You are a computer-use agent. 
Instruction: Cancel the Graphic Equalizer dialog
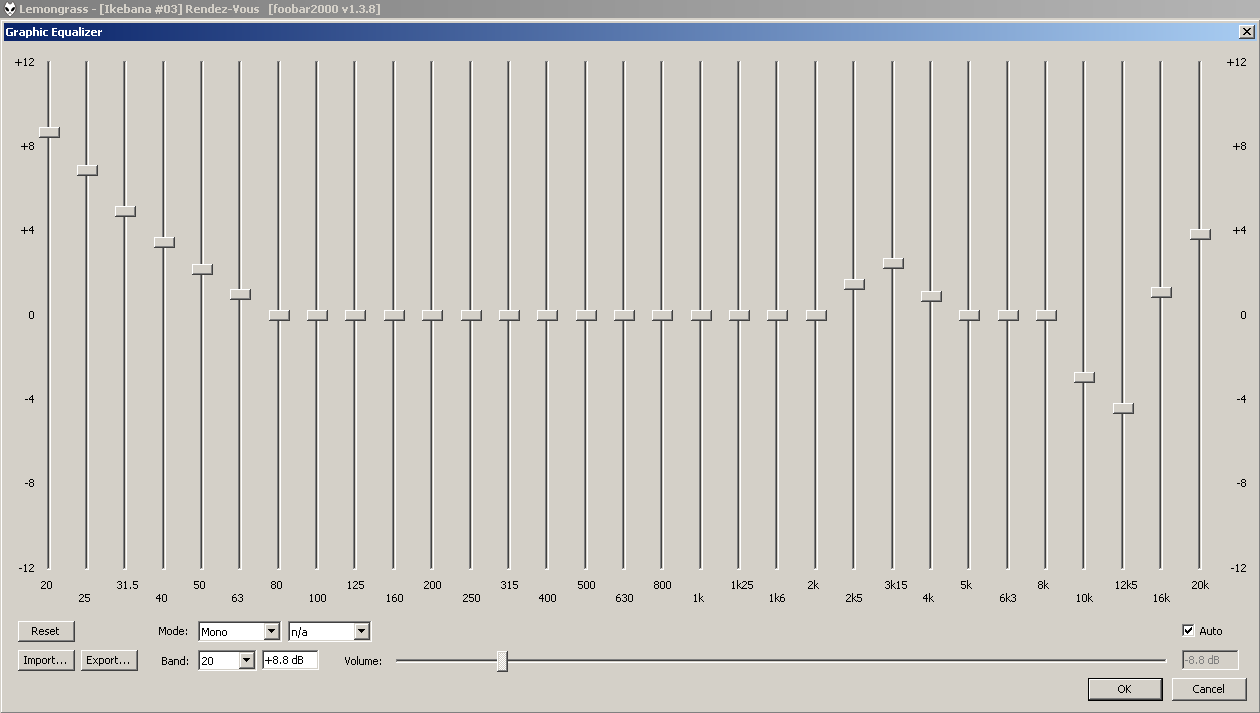1209,689
